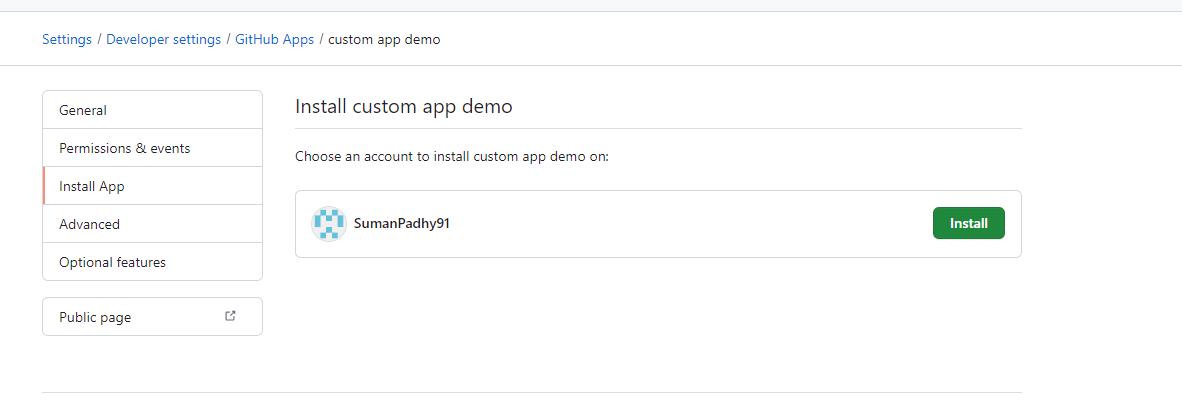Screen dimensions: 1182x412
Task: Click the SumanPadhy91 account name
Action: coord(401,224)
